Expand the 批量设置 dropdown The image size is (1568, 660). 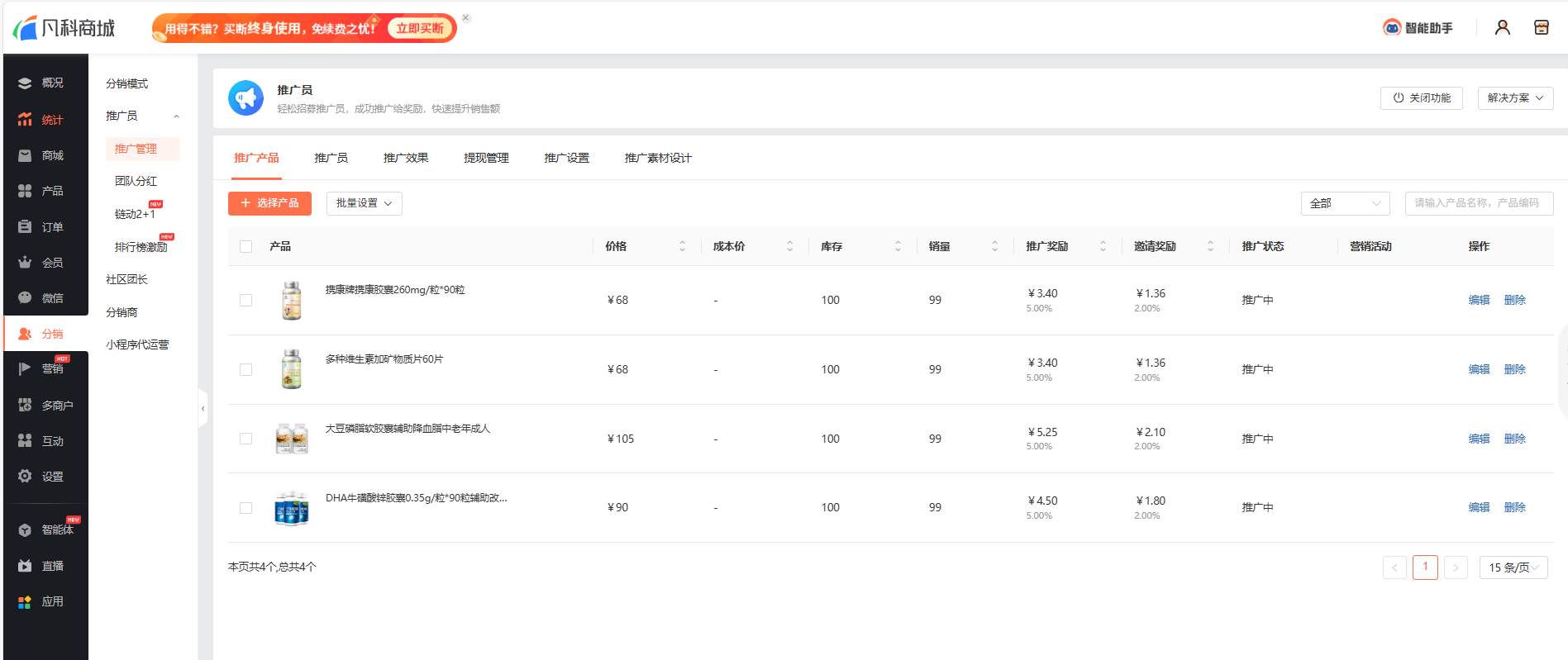(x=364, y=203)
